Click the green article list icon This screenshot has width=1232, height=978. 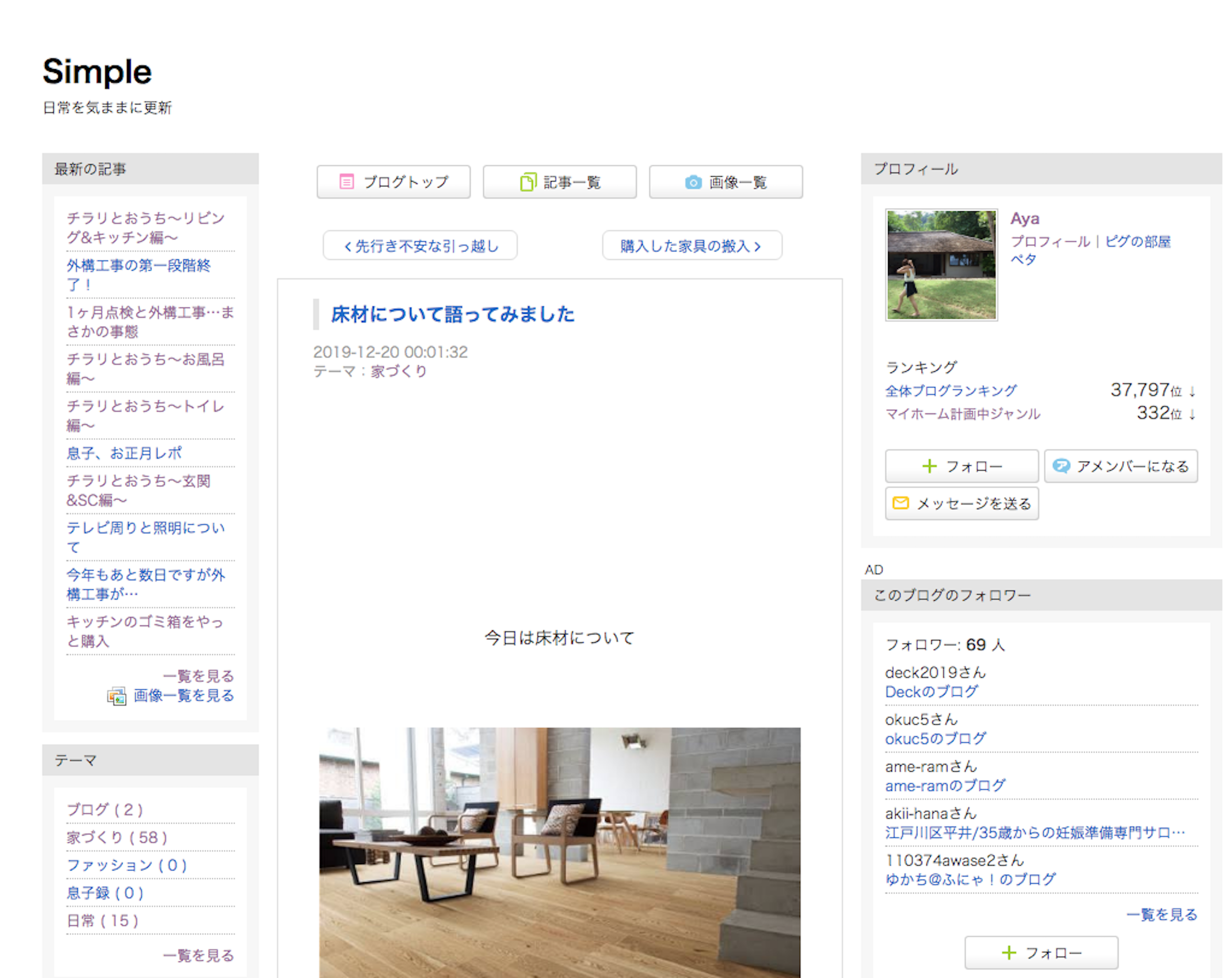(528, 182)
